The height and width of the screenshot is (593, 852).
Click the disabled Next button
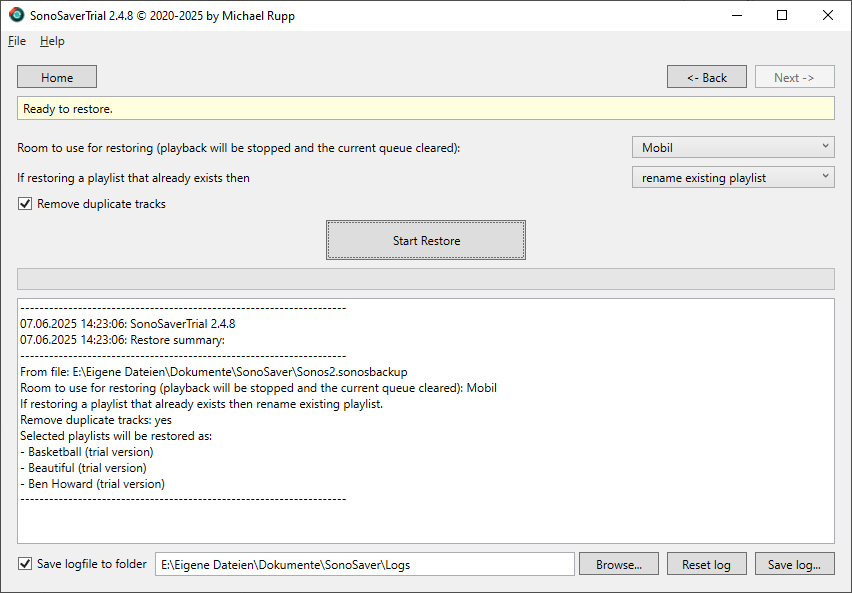pos(794,76)
